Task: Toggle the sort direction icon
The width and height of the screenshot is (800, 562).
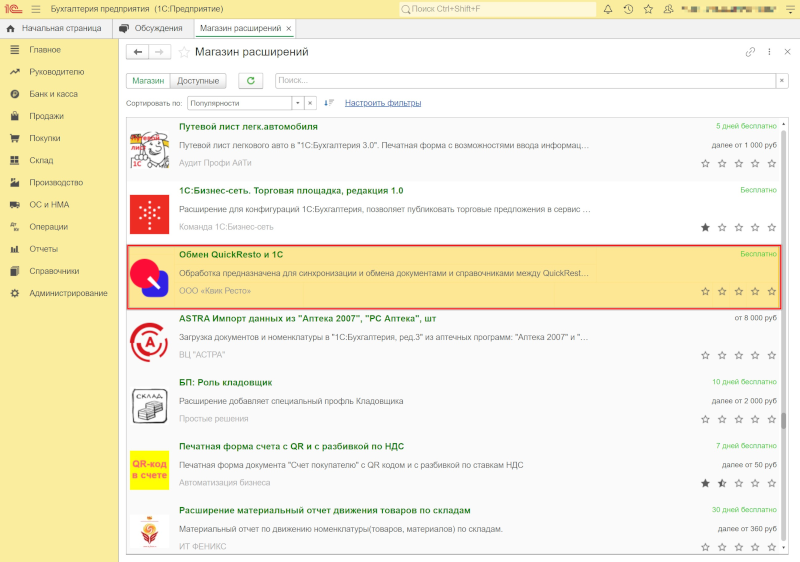Action: (x=329, y=103)
